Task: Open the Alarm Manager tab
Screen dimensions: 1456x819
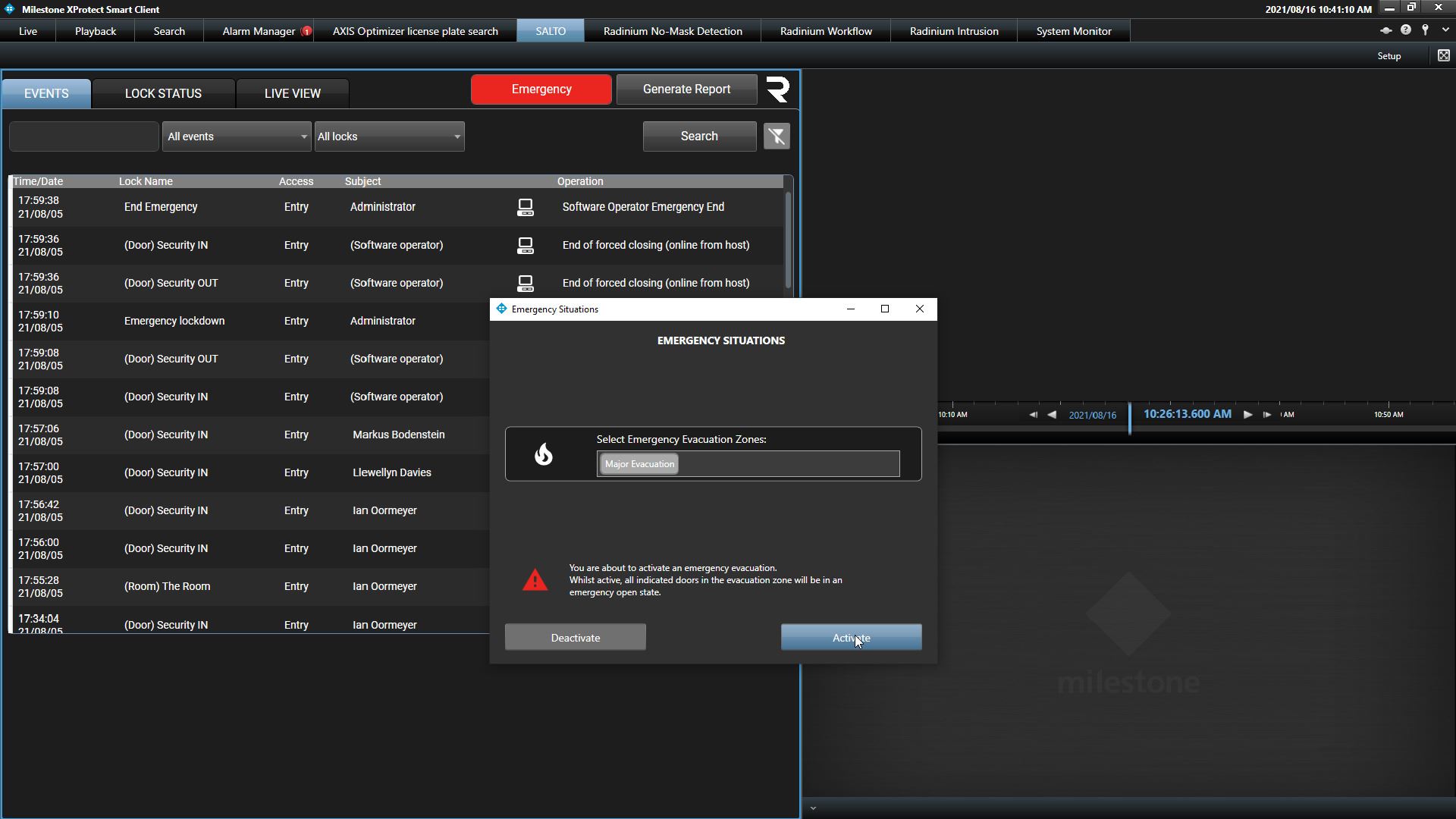Action: tap(259, 31)
